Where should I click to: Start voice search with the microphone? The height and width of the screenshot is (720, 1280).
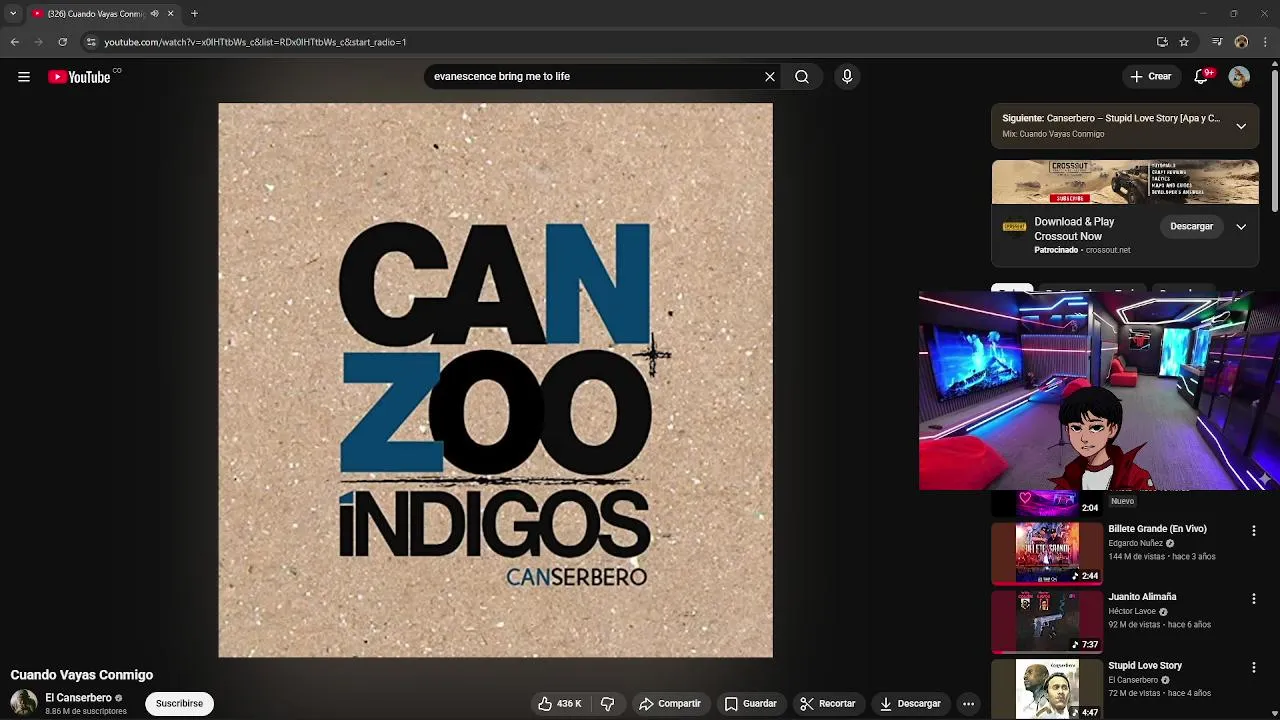click(847, 77)
